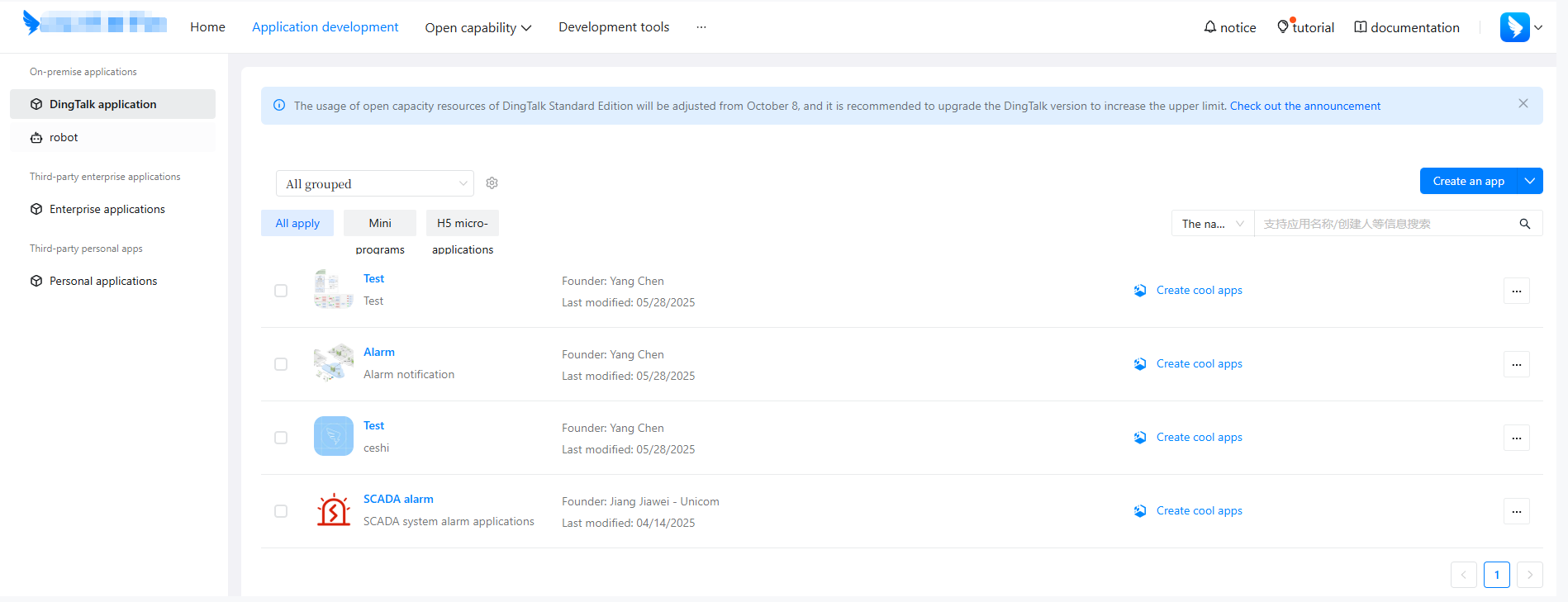Check the box for Alarm app
Image resolution: width=1568 pixels, height=602 pixels.
point(281,364)
